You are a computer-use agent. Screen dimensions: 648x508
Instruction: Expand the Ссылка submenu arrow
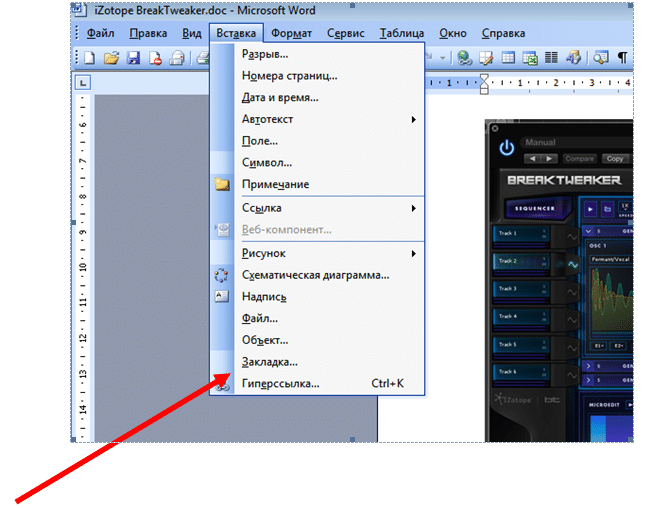click(x=413, y=208)
